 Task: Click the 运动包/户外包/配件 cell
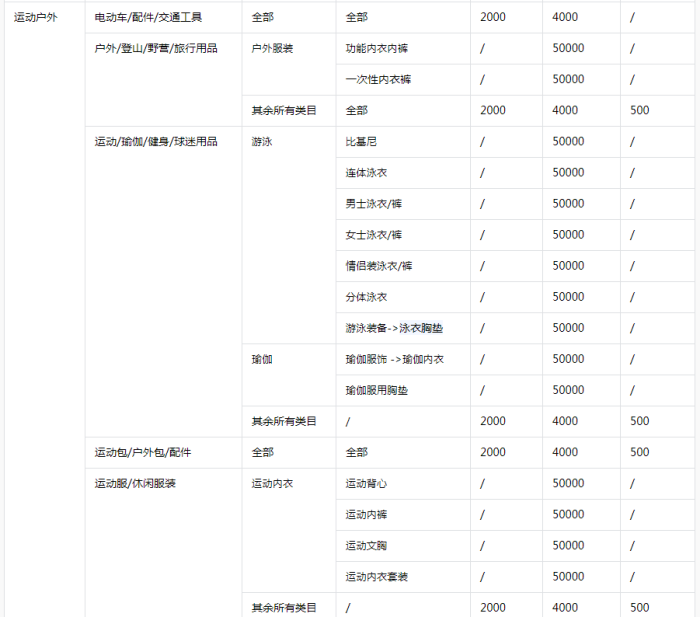[x=142, y=452]
